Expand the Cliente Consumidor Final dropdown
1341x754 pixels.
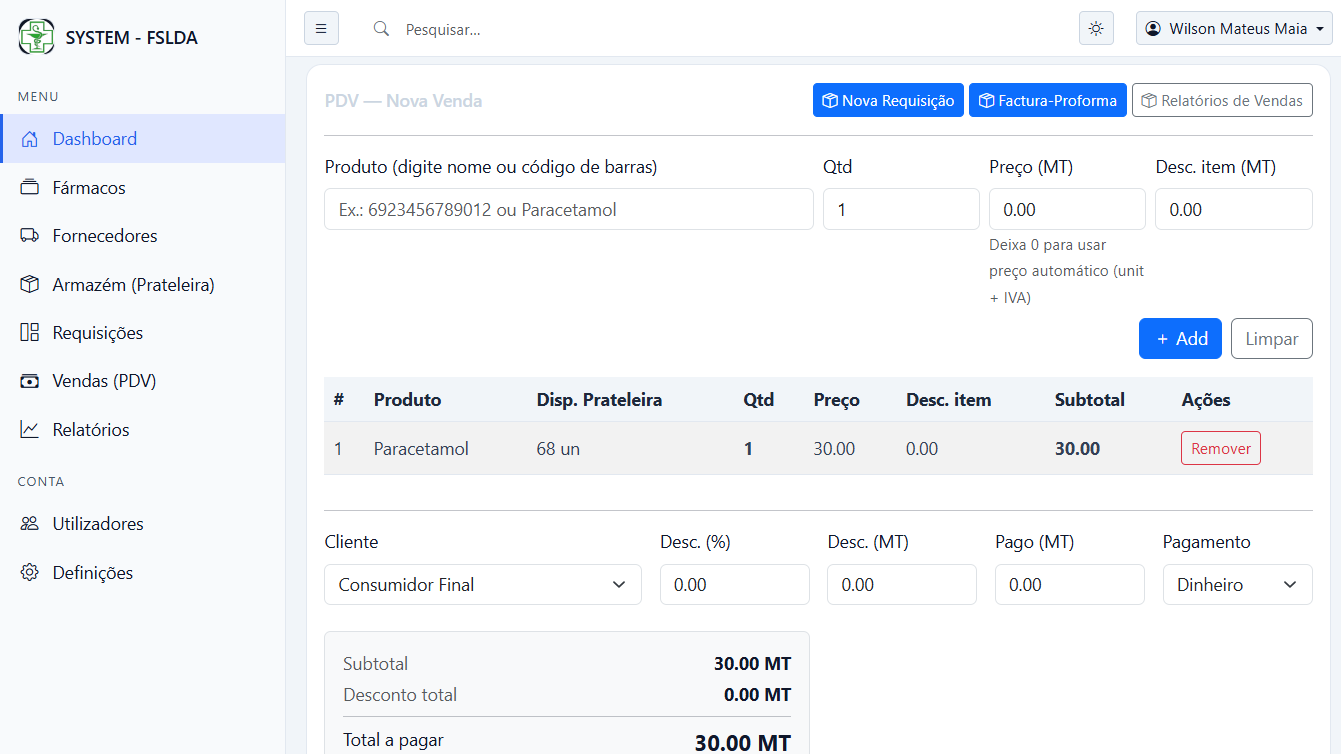click(482, 585)
